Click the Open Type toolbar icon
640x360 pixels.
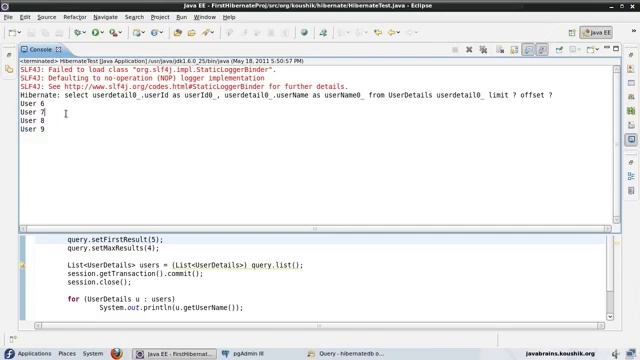pyautogui.click(x=178, y=33)
